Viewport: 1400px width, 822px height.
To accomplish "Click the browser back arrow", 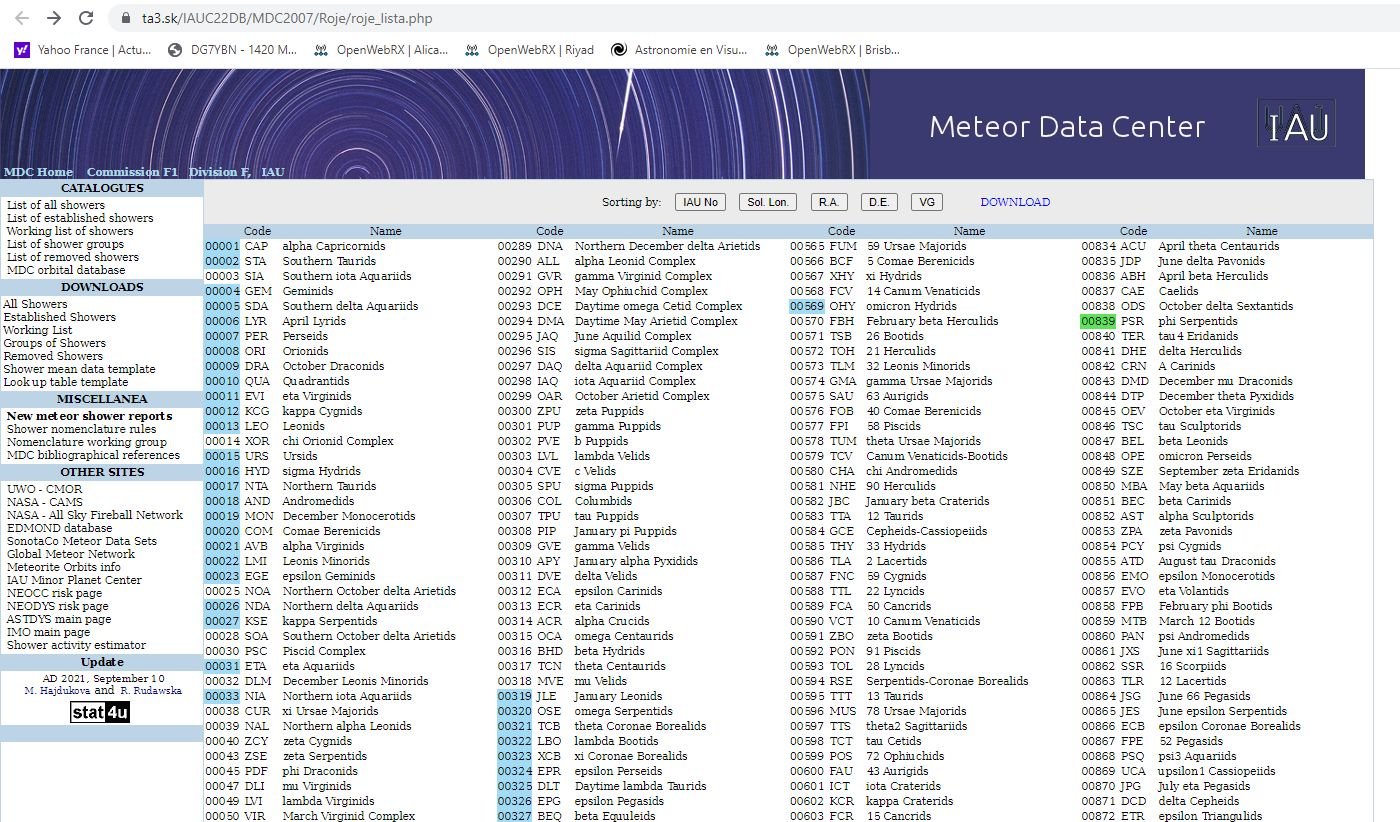I will tap(22, 18).
